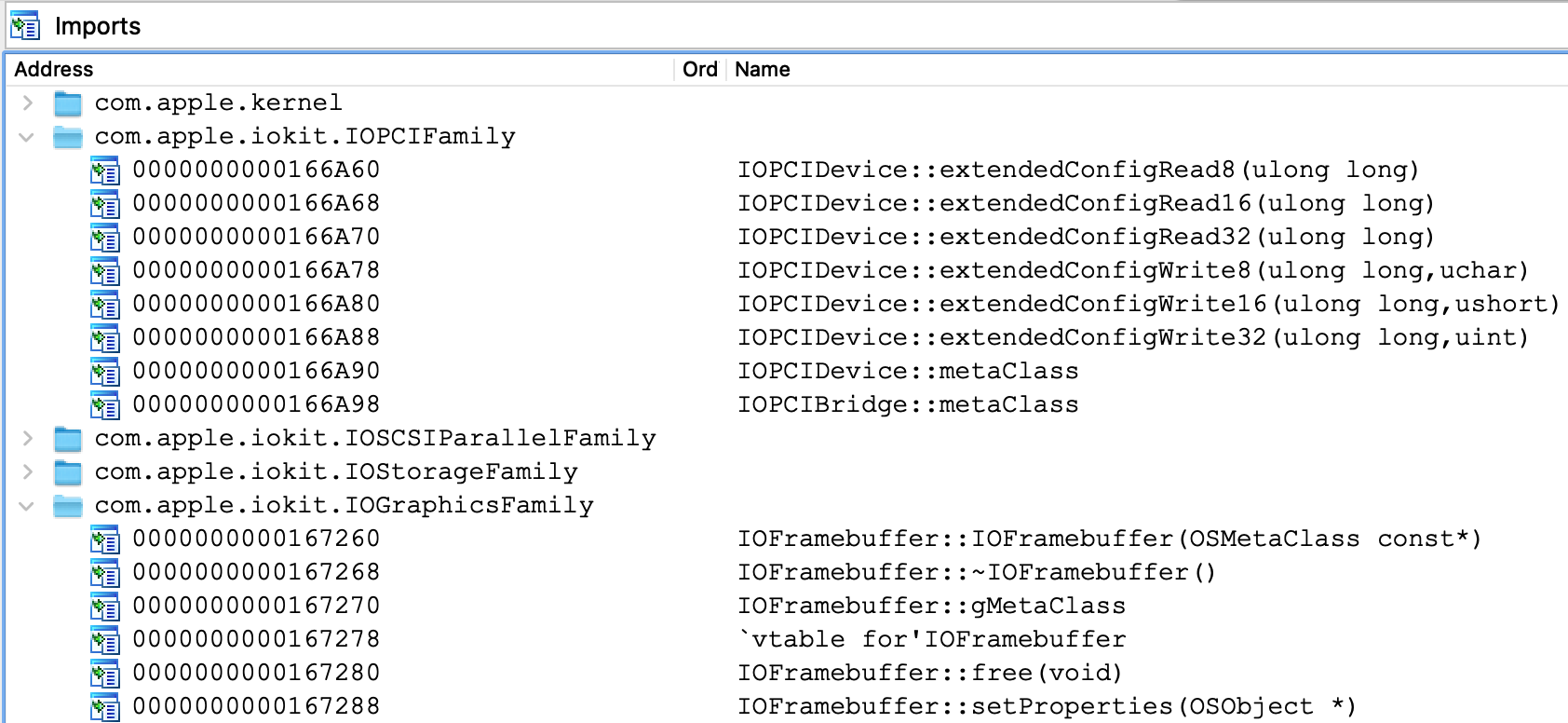Screen dimensions: 1568x723
Task: Expand the com.apple.iokit.IOStorageFamily group
Action: coord(27,471)
